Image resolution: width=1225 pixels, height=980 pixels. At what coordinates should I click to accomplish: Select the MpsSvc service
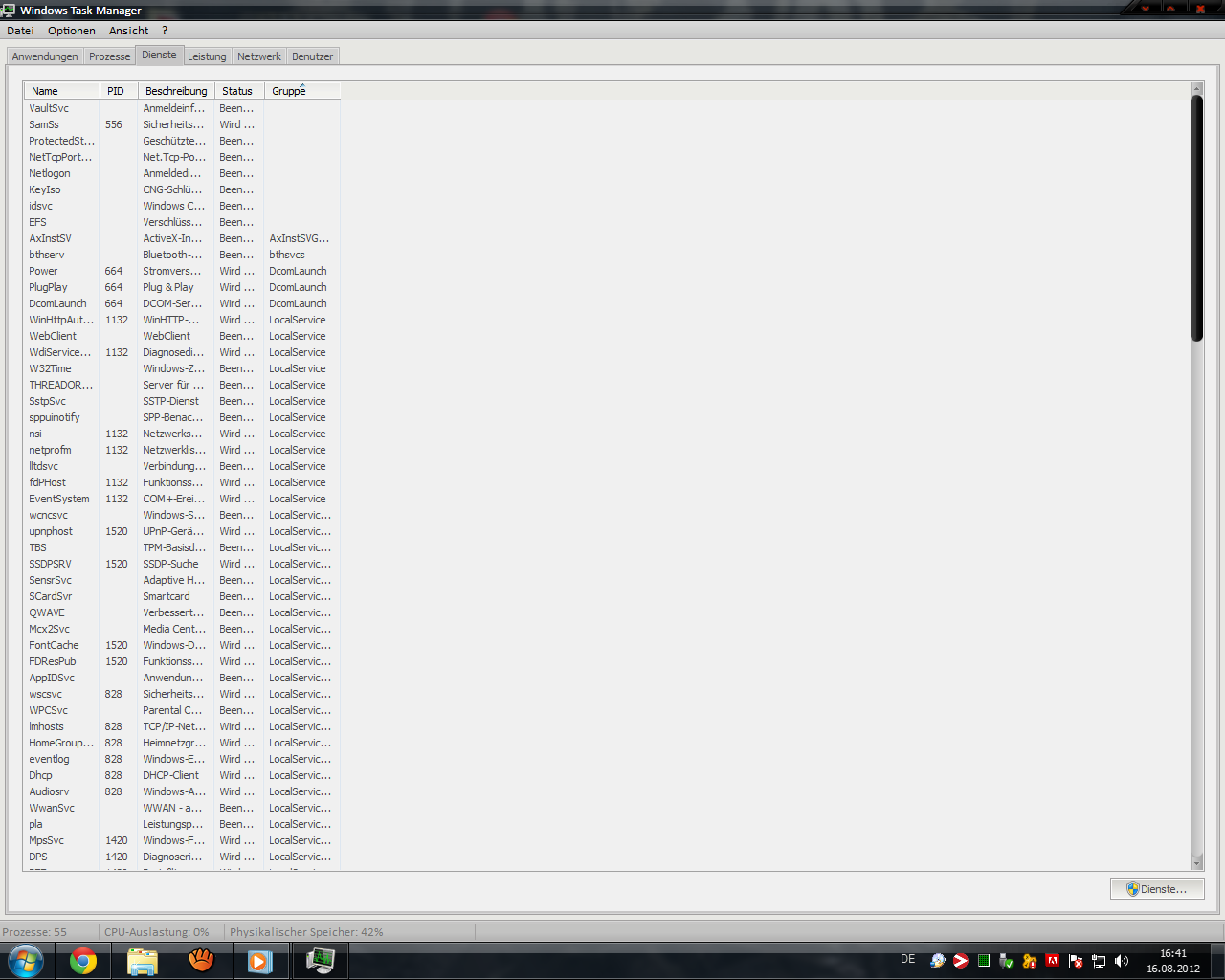47,840
